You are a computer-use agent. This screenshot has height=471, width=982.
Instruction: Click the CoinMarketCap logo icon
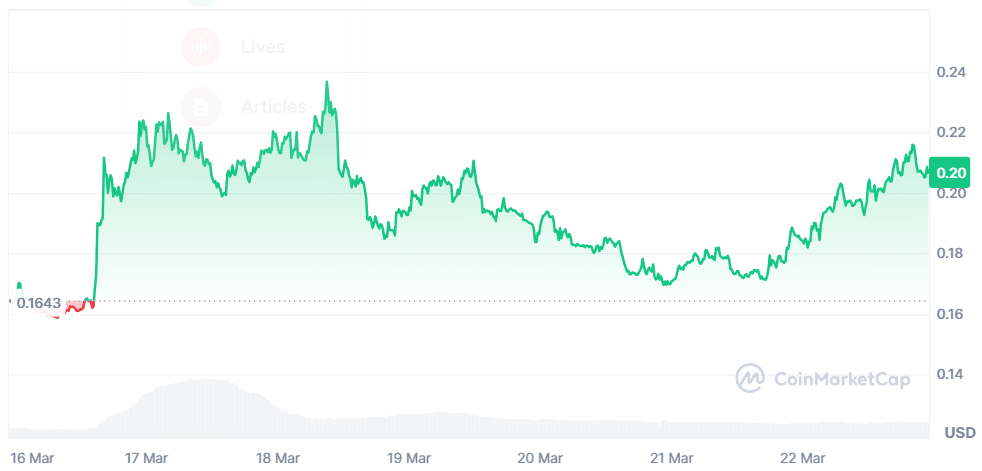(x=750, y=377)
